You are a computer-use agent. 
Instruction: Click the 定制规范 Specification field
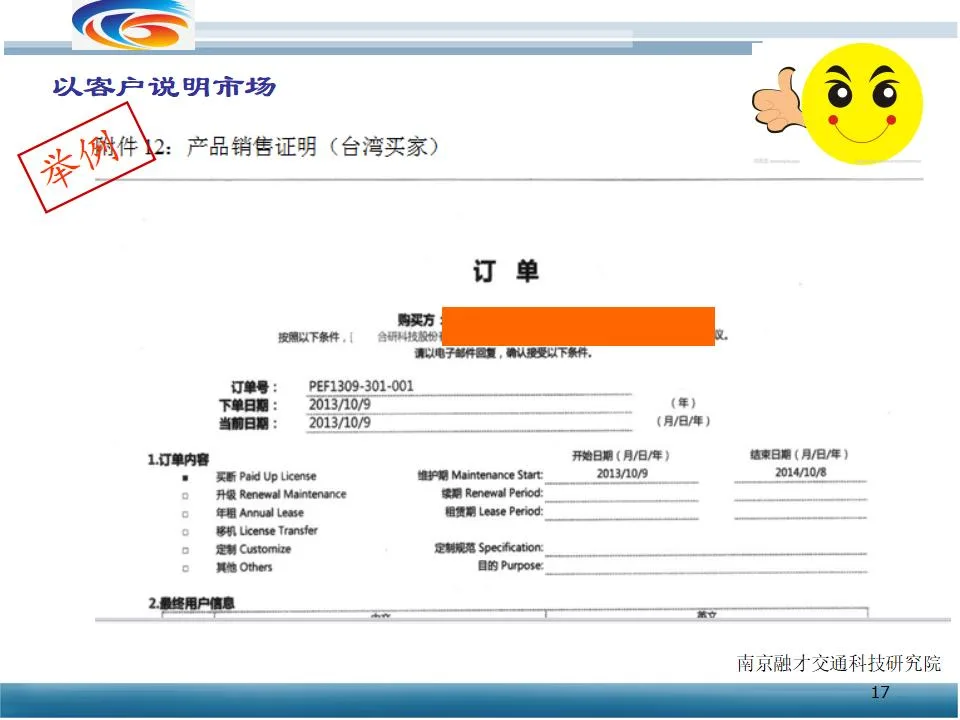(706, 547)
